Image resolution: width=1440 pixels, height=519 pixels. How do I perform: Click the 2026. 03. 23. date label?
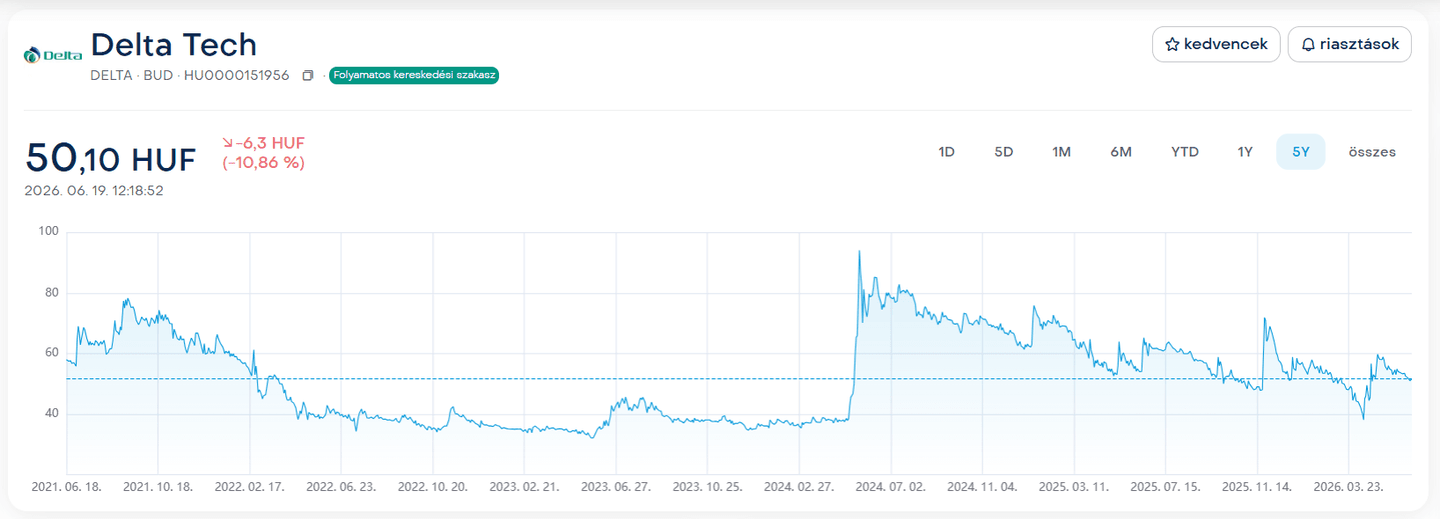(1348, 487)
